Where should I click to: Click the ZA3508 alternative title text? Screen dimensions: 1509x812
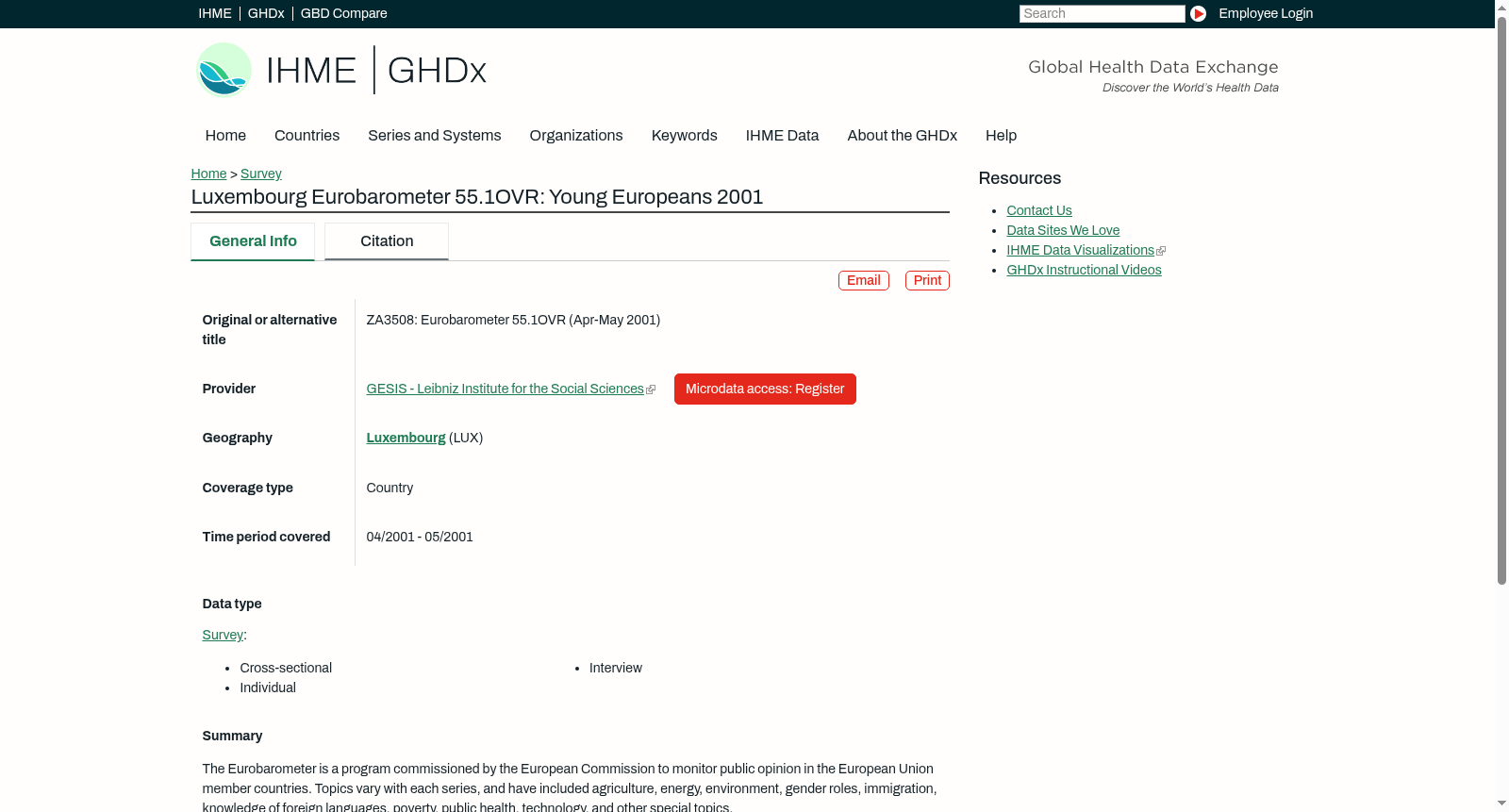pyautogui.click(x=513, y=320)
